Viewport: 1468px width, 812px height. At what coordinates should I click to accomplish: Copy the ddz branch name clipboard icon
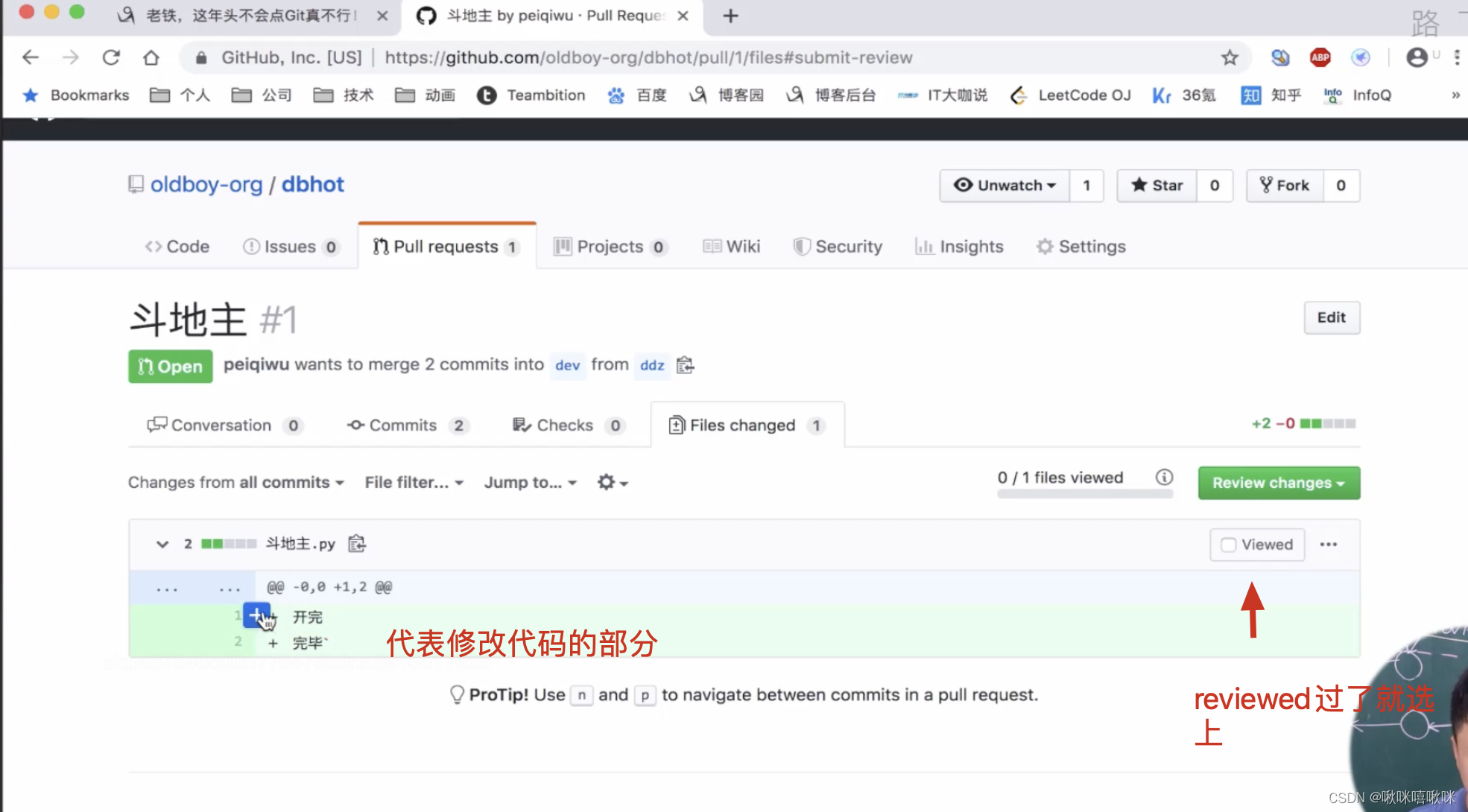tap(685, 365)
